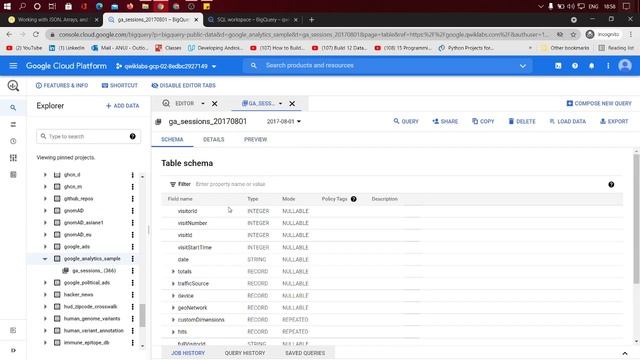Click the Policy Tags help icon
The image size is (640, 360).
pos(353,199)
